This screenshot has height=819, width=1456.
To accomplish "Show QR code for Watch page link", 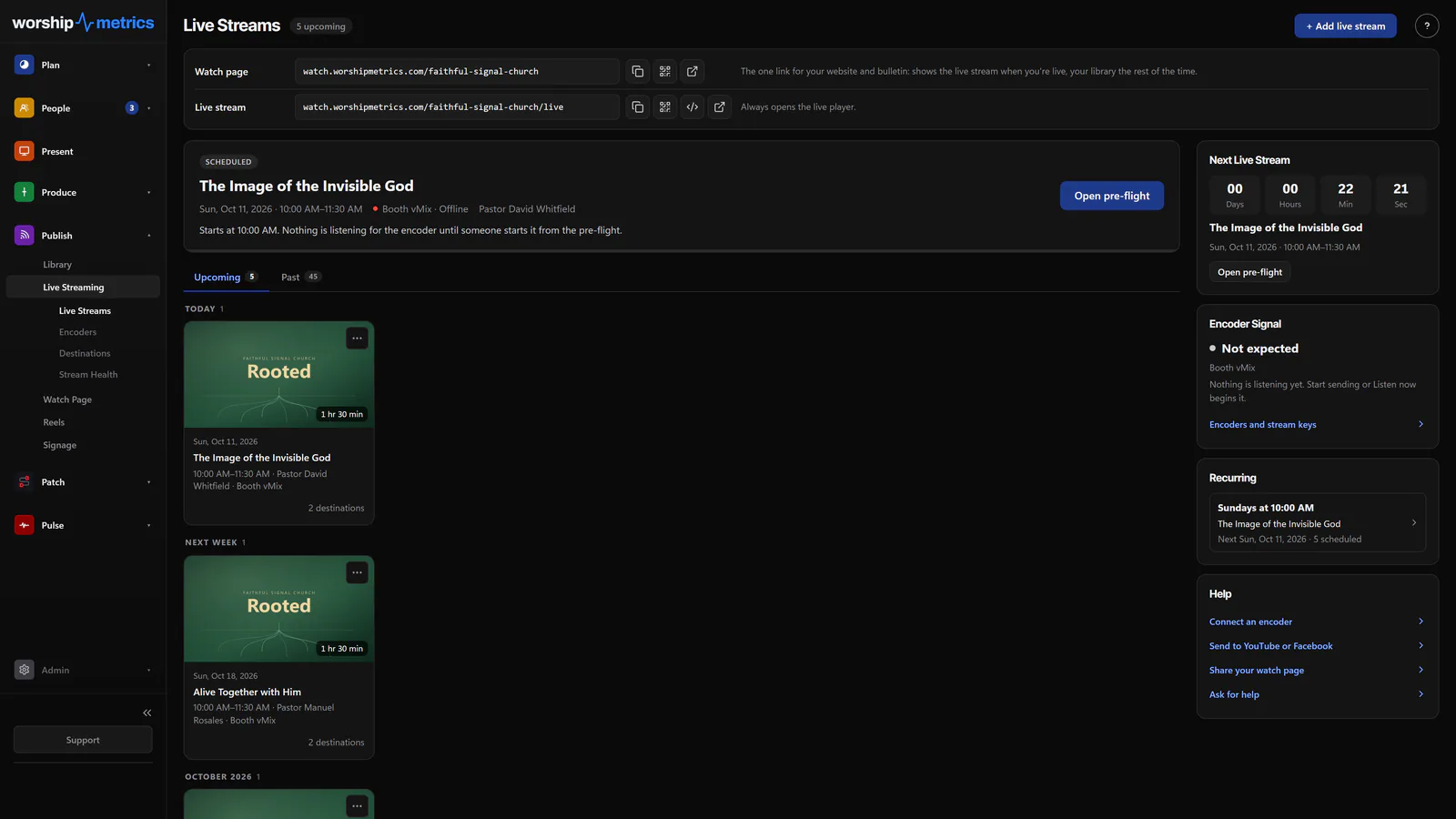I will [665, 71].
